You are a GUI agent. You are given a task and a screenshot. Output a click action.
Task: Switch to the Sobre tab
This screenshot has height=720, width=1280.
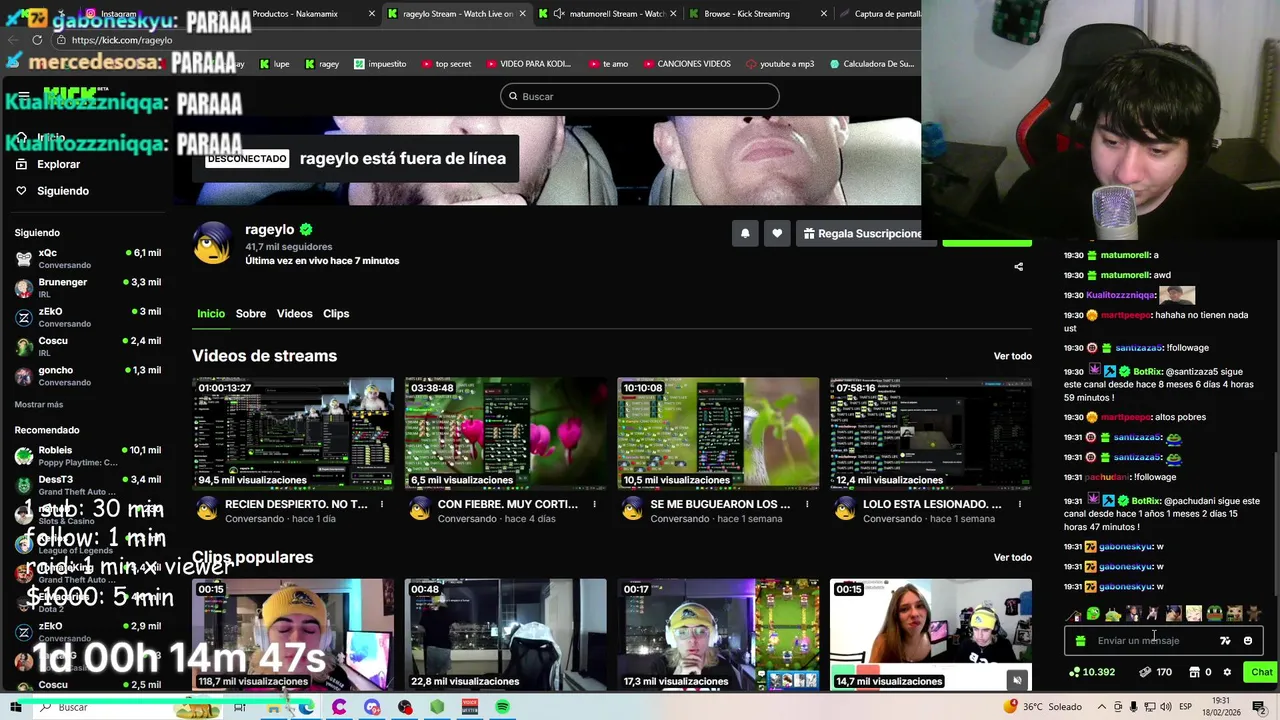click(x=251, y=314)
